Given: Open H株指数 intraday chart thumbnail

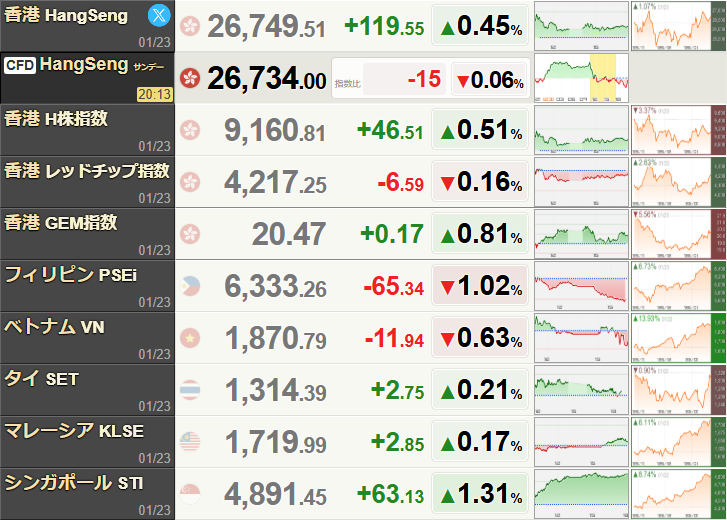Looking at the screenshot, I should 581,130.
